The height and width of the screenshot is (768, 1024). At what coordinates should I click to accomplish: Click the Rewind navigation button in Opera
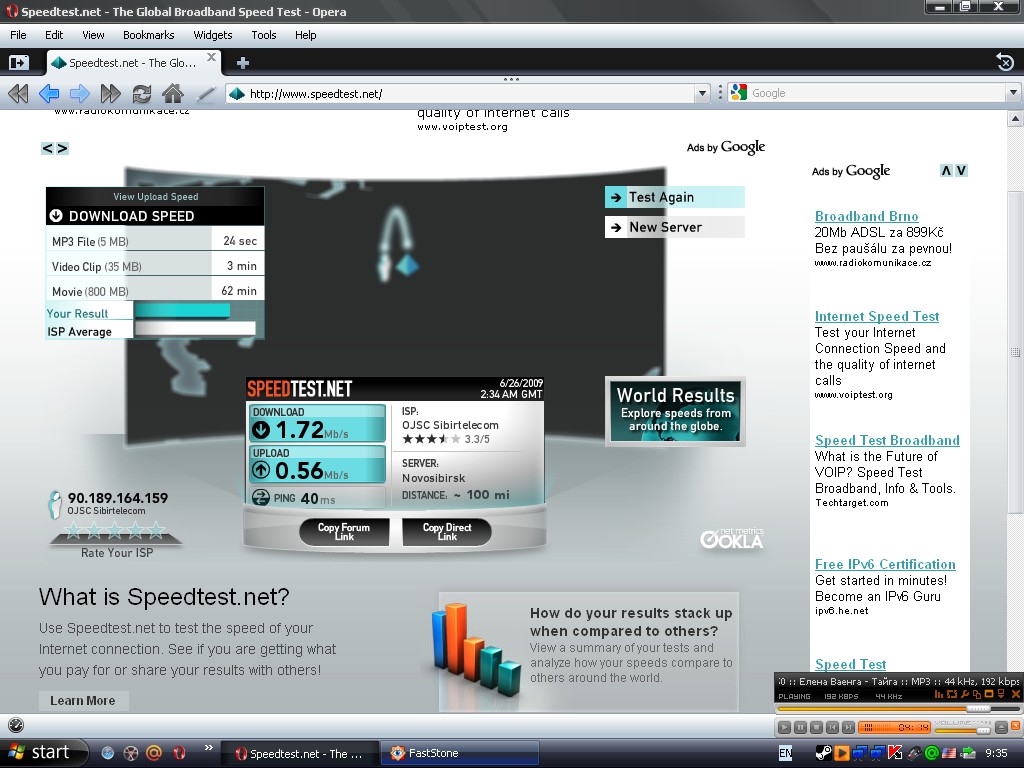(x=18, y=93)
